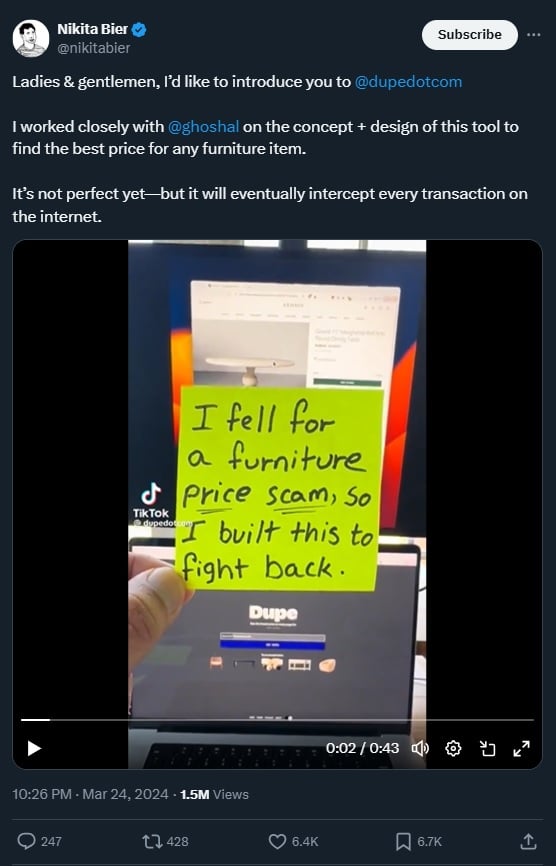Toggle picture-in-picture mode
The height and width of the screenshot is (866, 556).
[x=487, y=748]
